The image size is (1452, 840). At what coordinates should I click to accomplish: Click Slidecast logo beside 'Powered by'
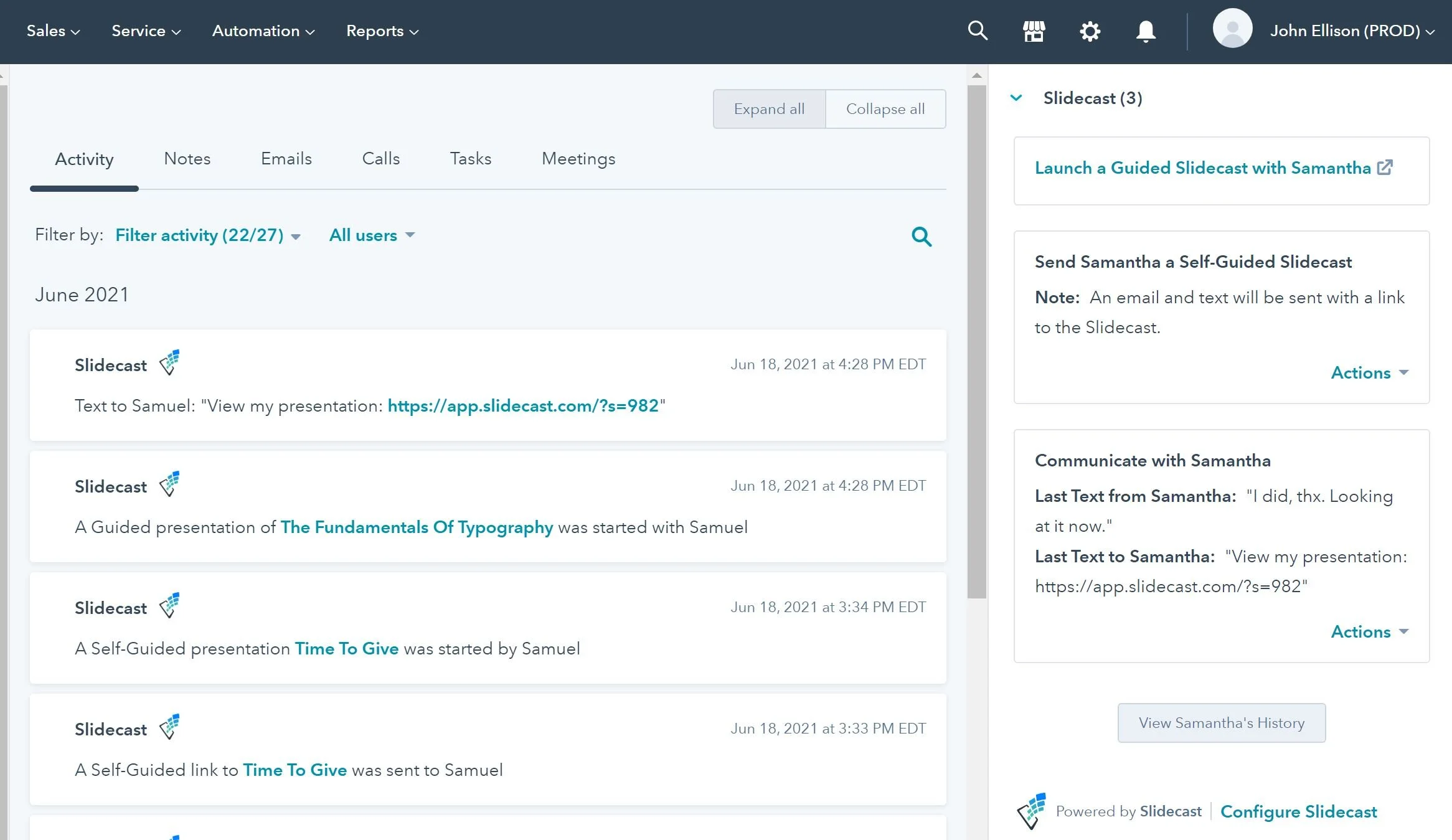point(1032,811)
